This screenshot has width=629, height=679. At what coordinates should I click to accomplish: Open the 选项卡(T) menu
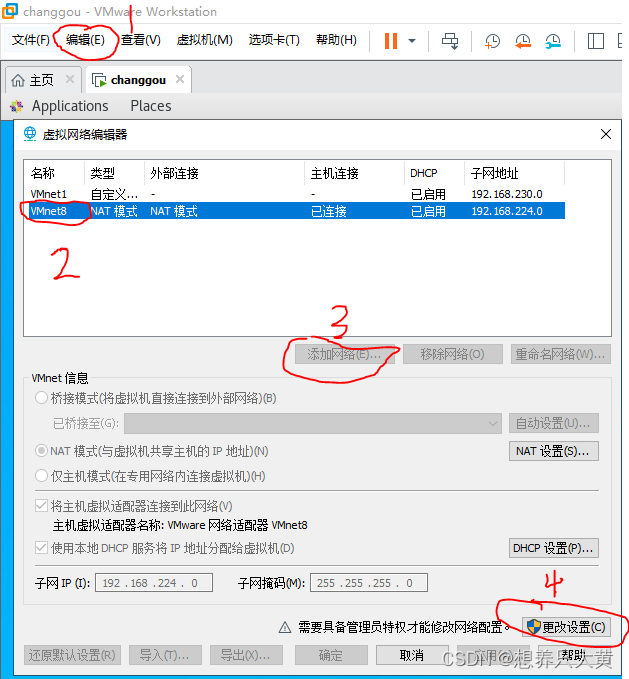274,40
